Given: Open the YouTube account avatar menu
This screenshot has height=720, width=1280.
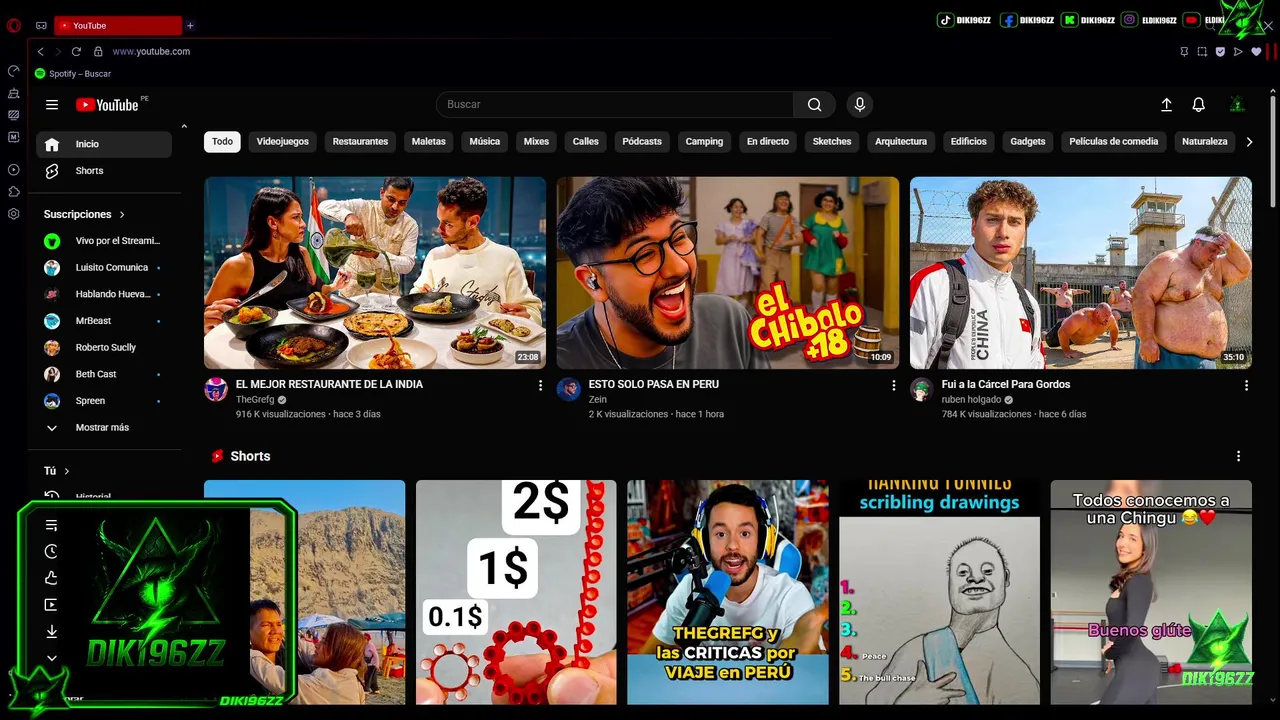Looking at the screenshot, I should tap(1237, 104).
